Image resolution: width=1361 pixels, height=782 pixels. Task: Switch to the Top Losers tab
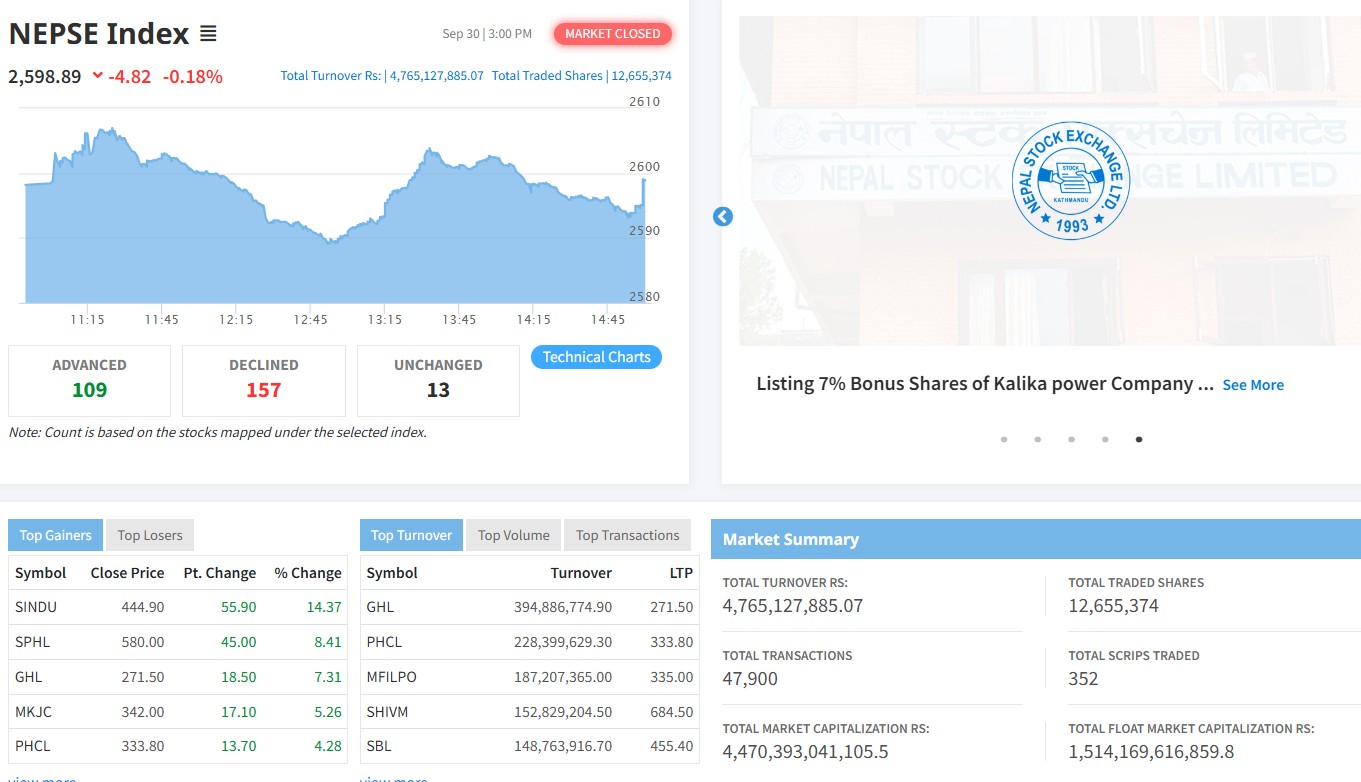pos(150,535)
